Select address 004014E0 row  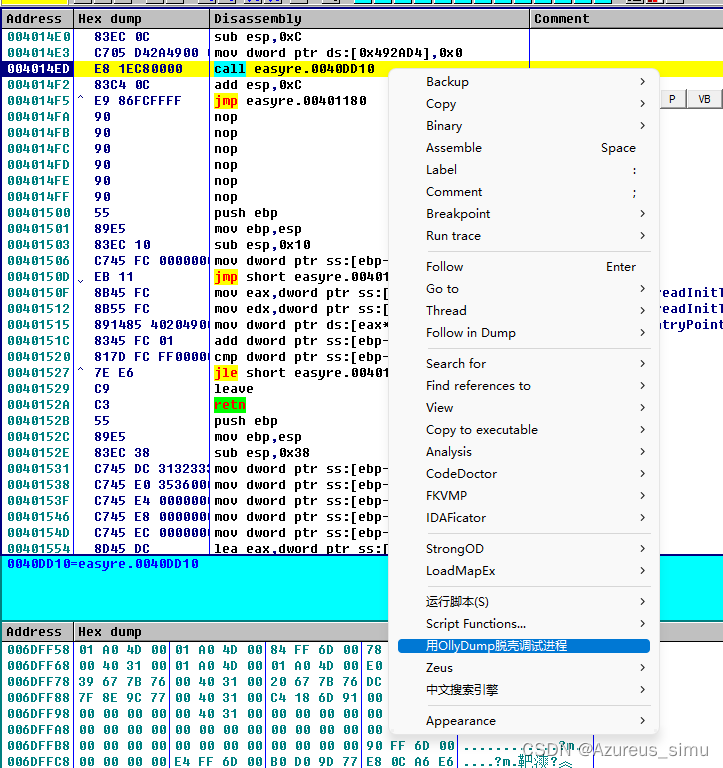(39, 37)
